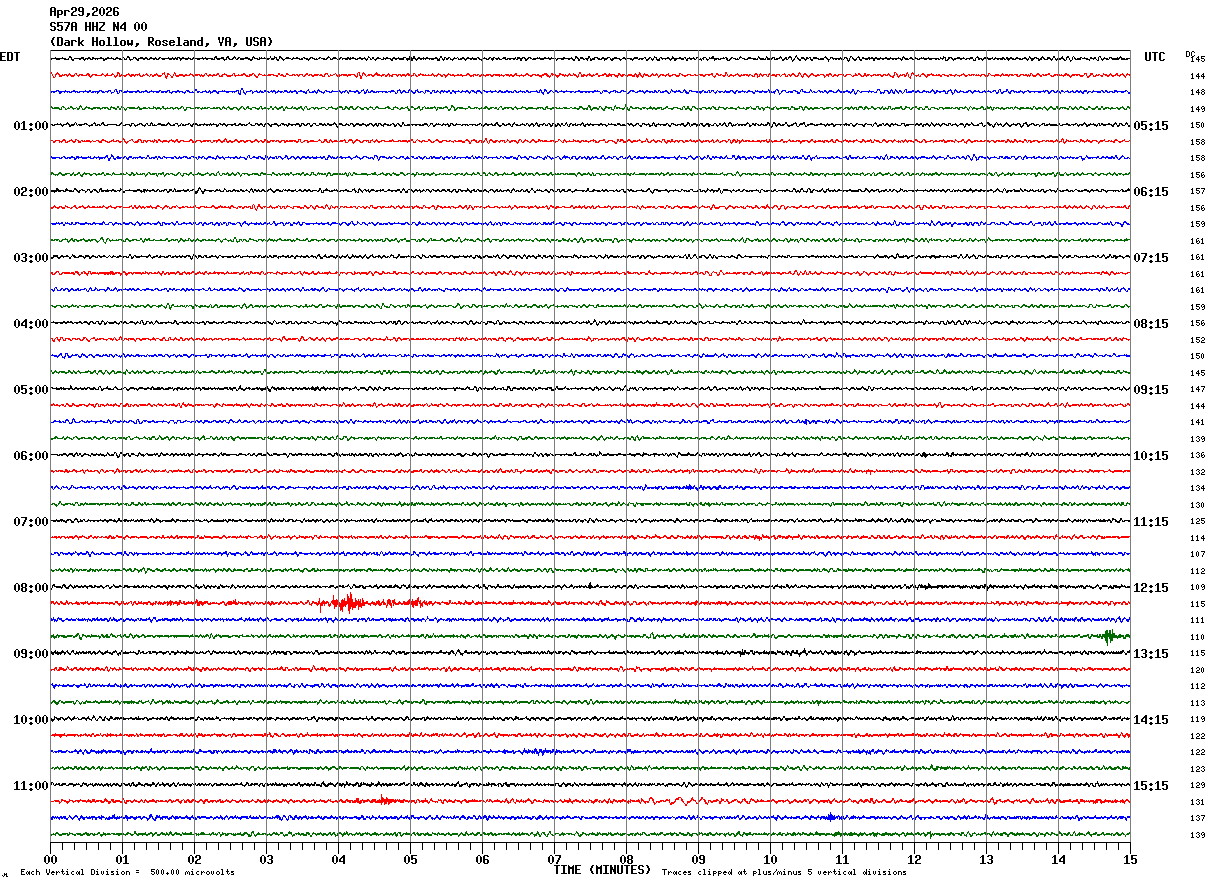Click the 15 minute tick label
Image resolution: width=1210 pixels, height=886 pixels.
point(1130,859)
